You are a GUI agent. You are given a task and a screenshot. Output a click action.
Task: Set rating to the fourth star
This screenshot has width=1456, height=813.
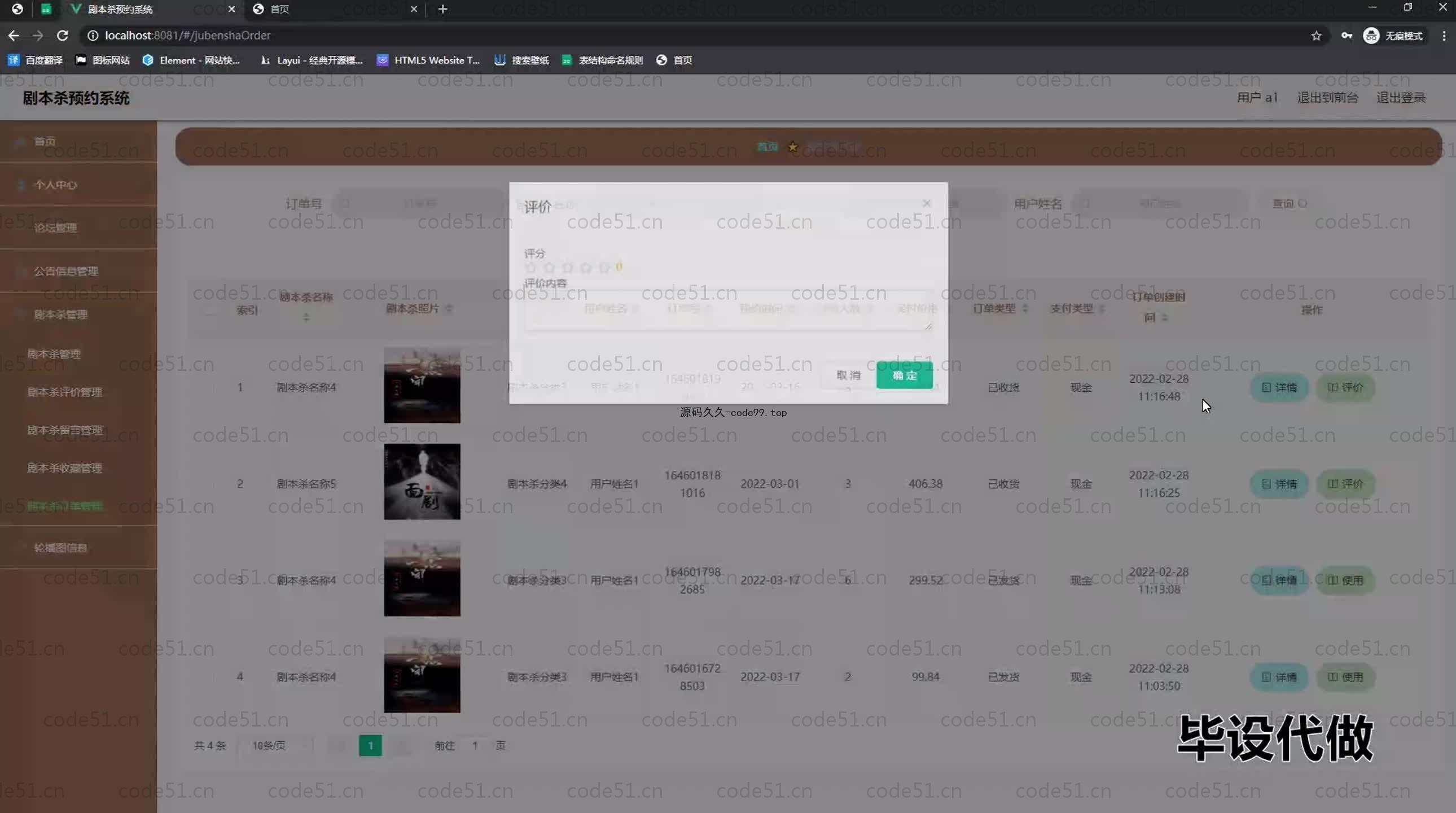point(586,268)
